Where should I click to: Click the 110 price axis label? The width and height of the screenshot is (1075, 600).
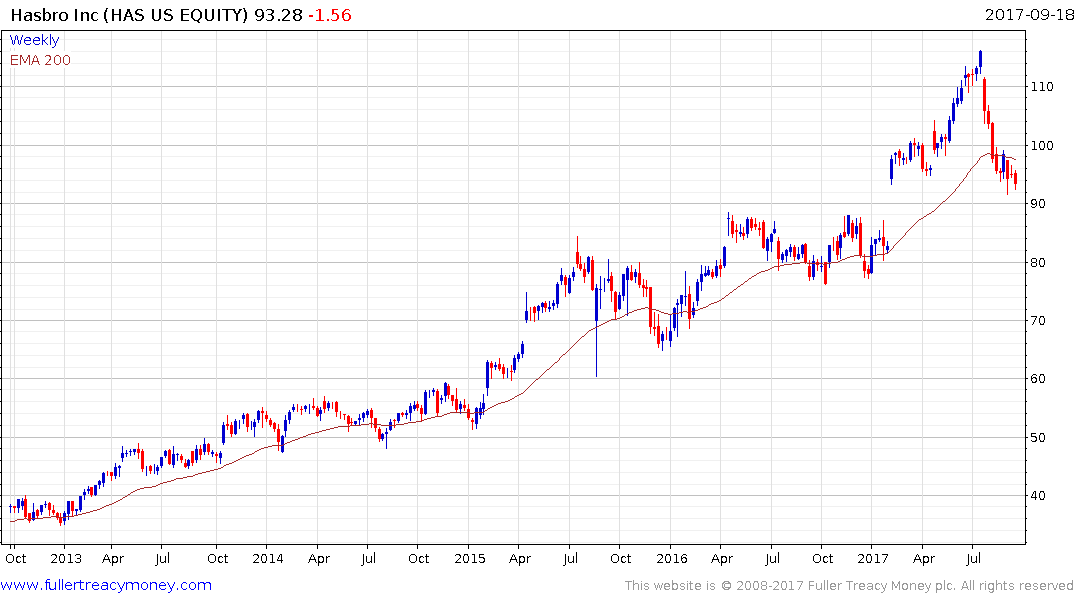point(1042,86)
